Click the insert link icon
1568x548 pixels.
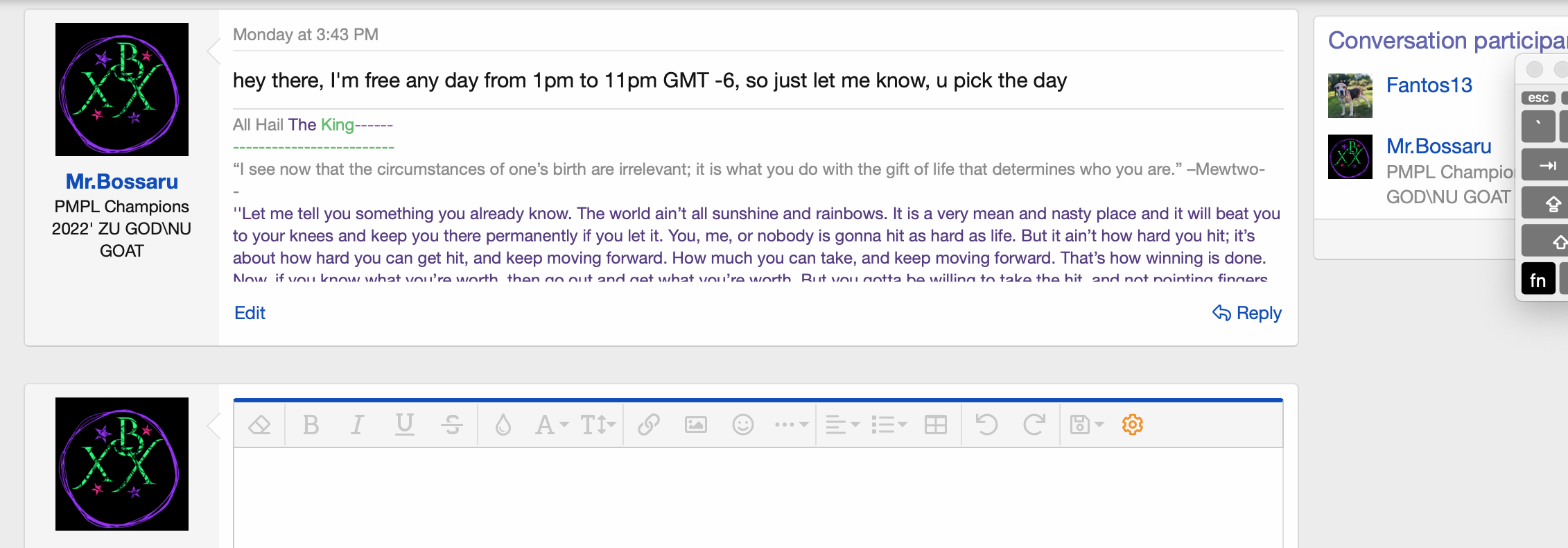click(648, 425)
